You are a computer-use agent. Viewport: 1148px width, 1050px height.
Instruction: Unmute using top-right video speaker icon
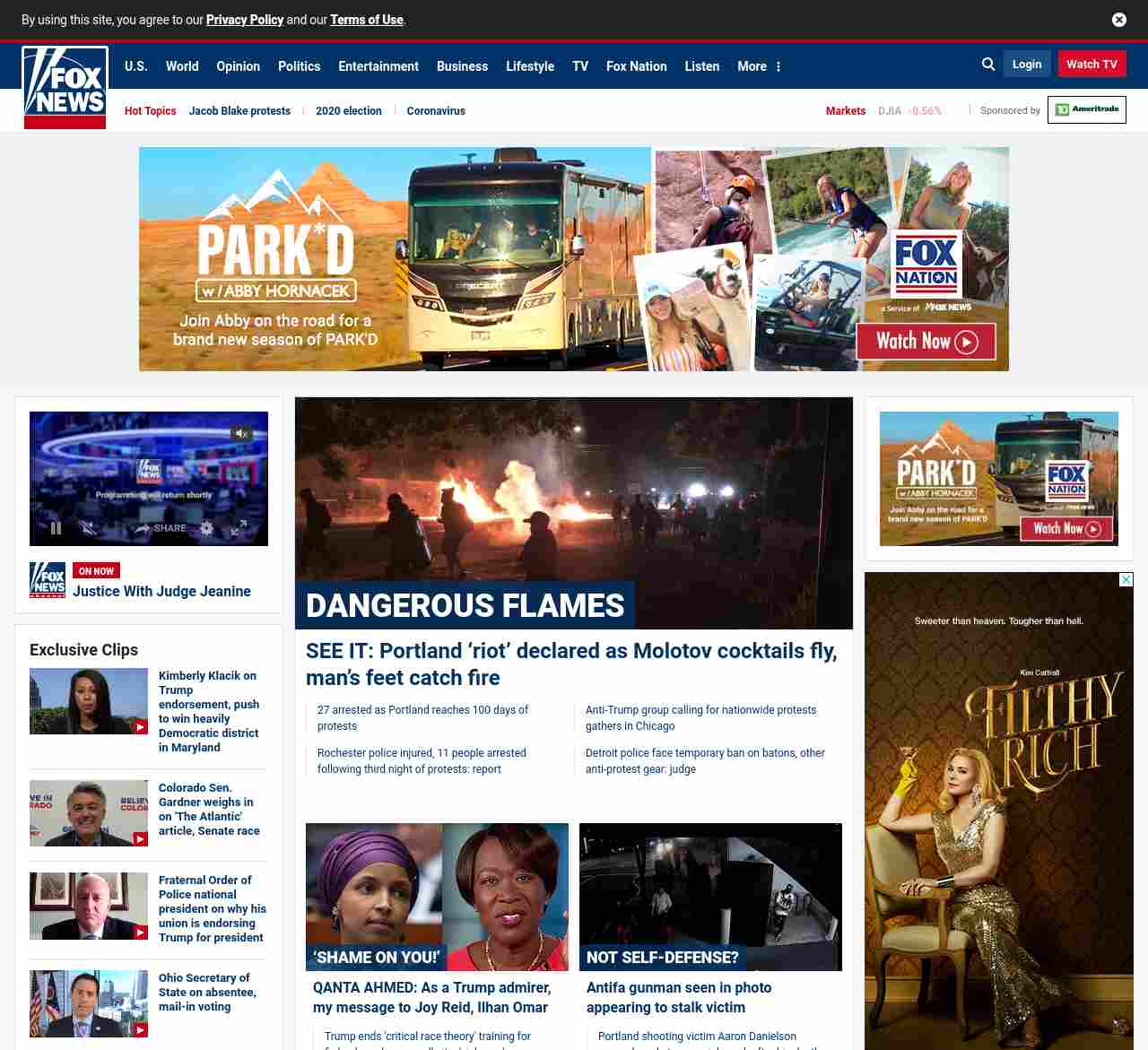click(240, 434)
